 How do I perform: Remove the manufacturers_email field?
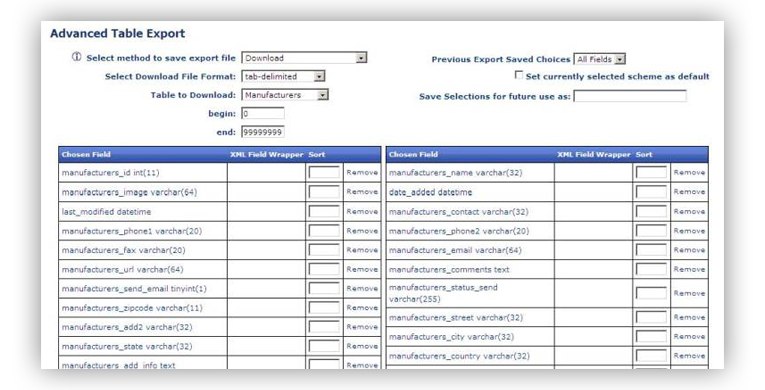point(689,250)
